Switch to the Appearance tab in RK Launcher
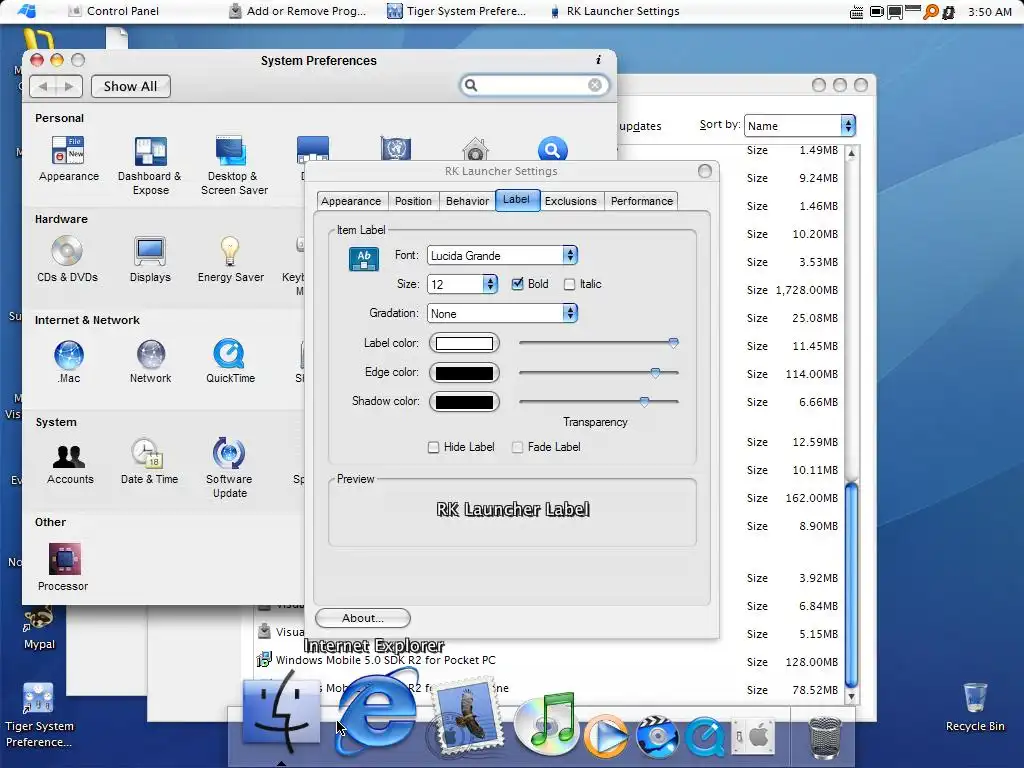 click(x=351, y=201)
